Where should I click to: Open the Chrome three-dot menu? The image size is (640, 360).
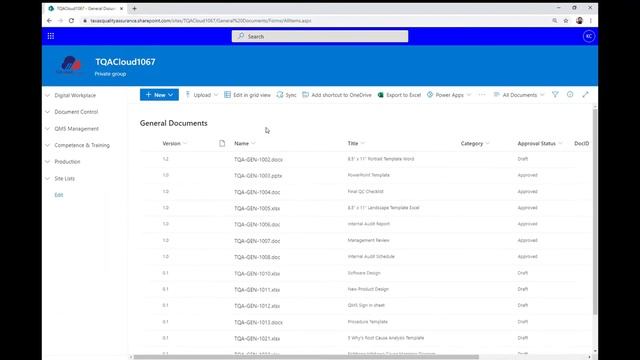click(x=591, y=20)
